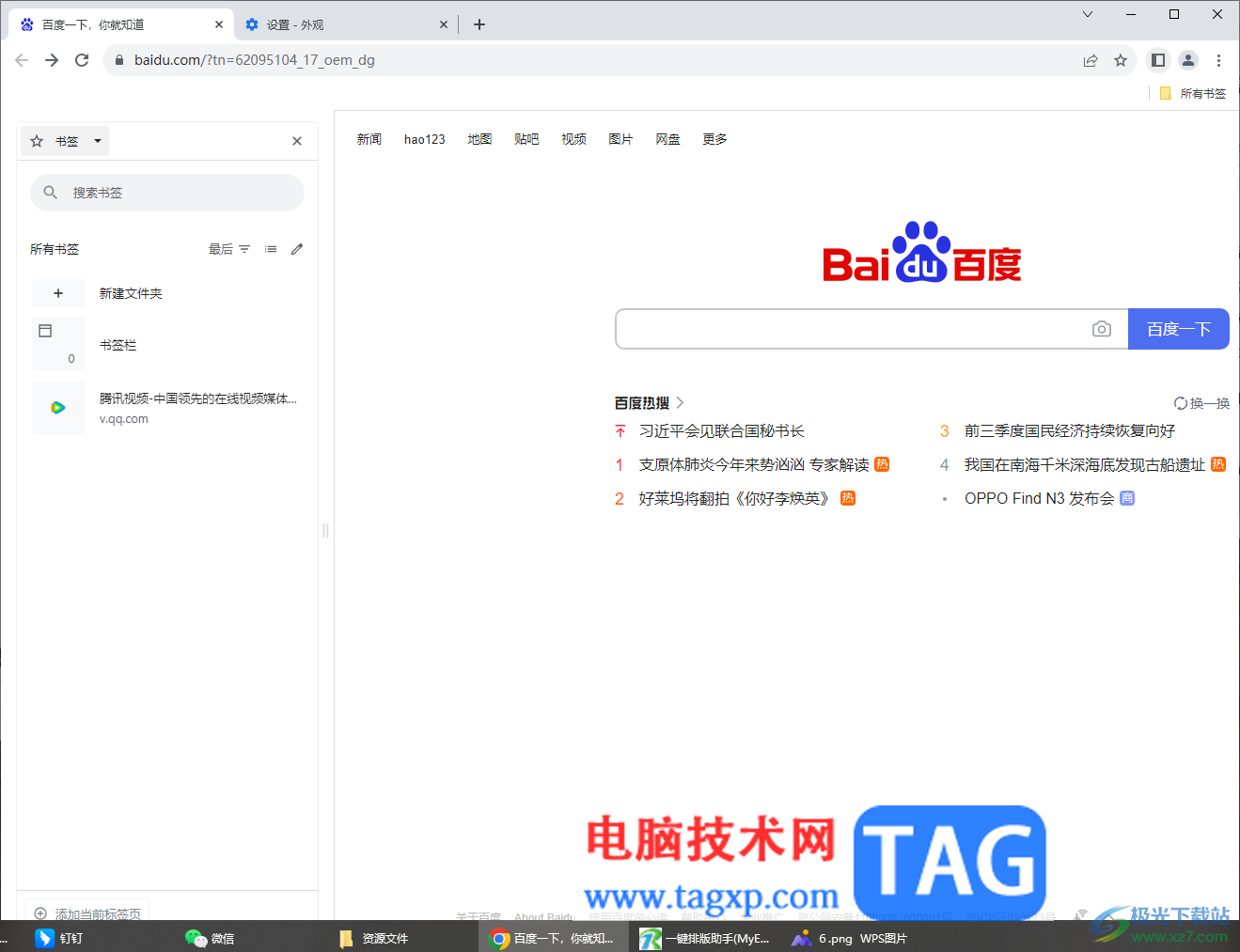The image size is (1240, 952).
Task: Open the hao123 link
Action: coord(425,139)
